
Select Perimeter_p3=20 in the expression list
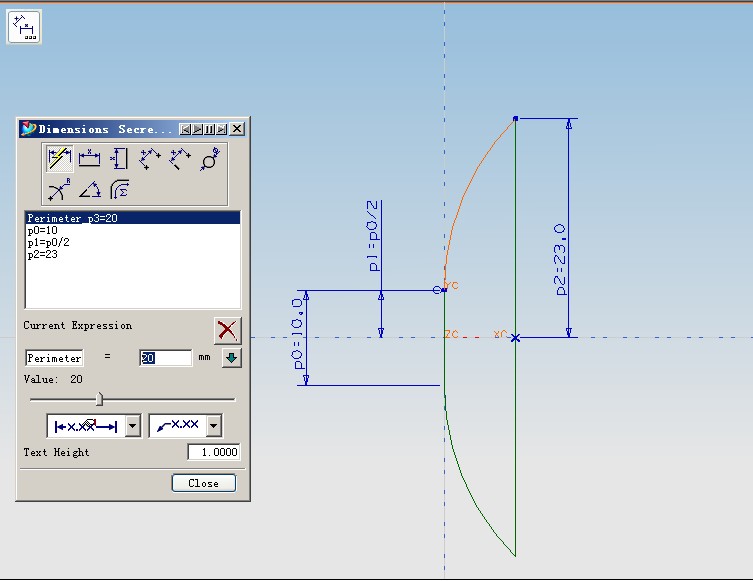(73, 218)
